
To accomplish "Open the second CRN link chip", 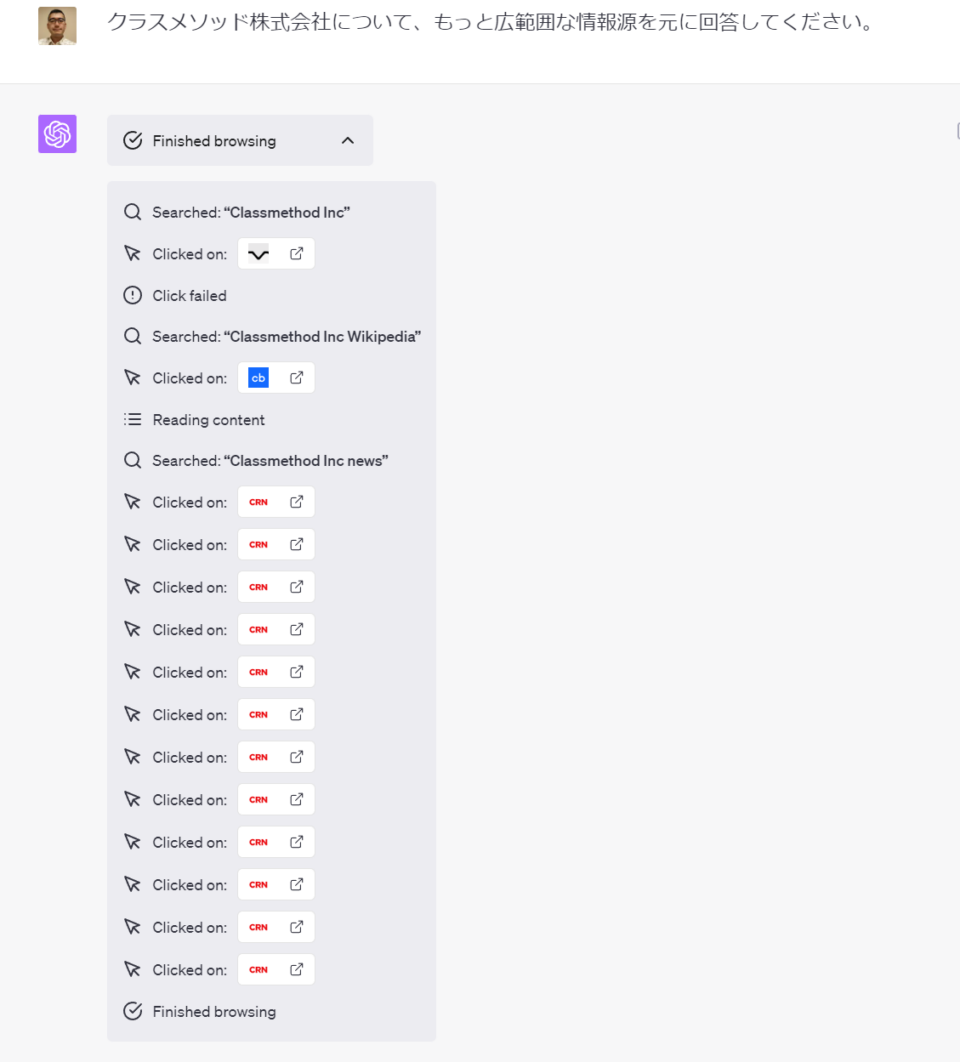I will (x=276, y=545).
